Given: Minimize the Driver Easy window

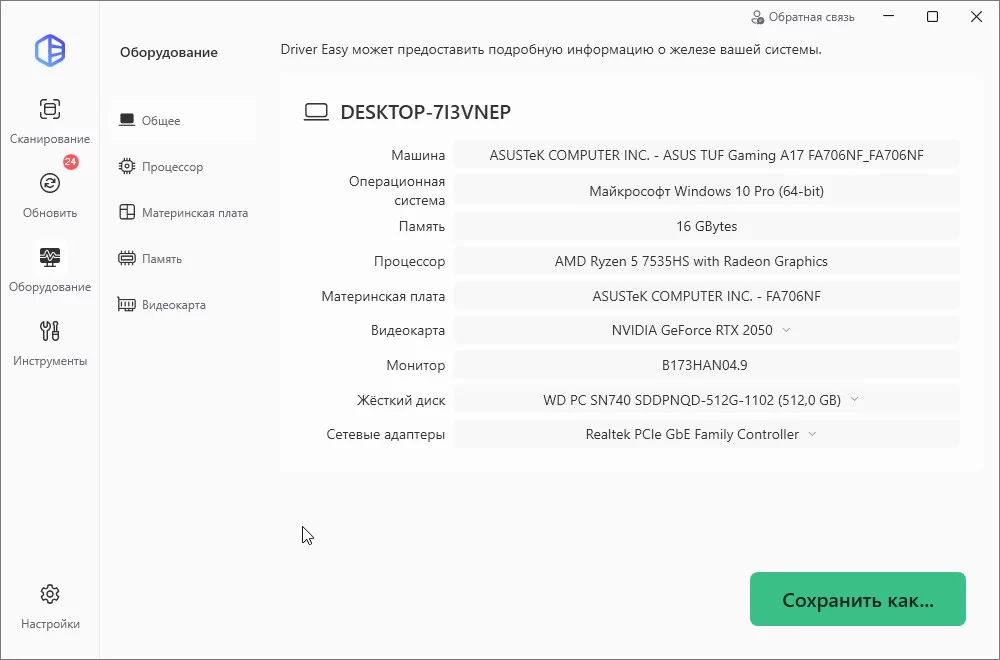Looking at the screenshot, I should (x=888, y=17).
